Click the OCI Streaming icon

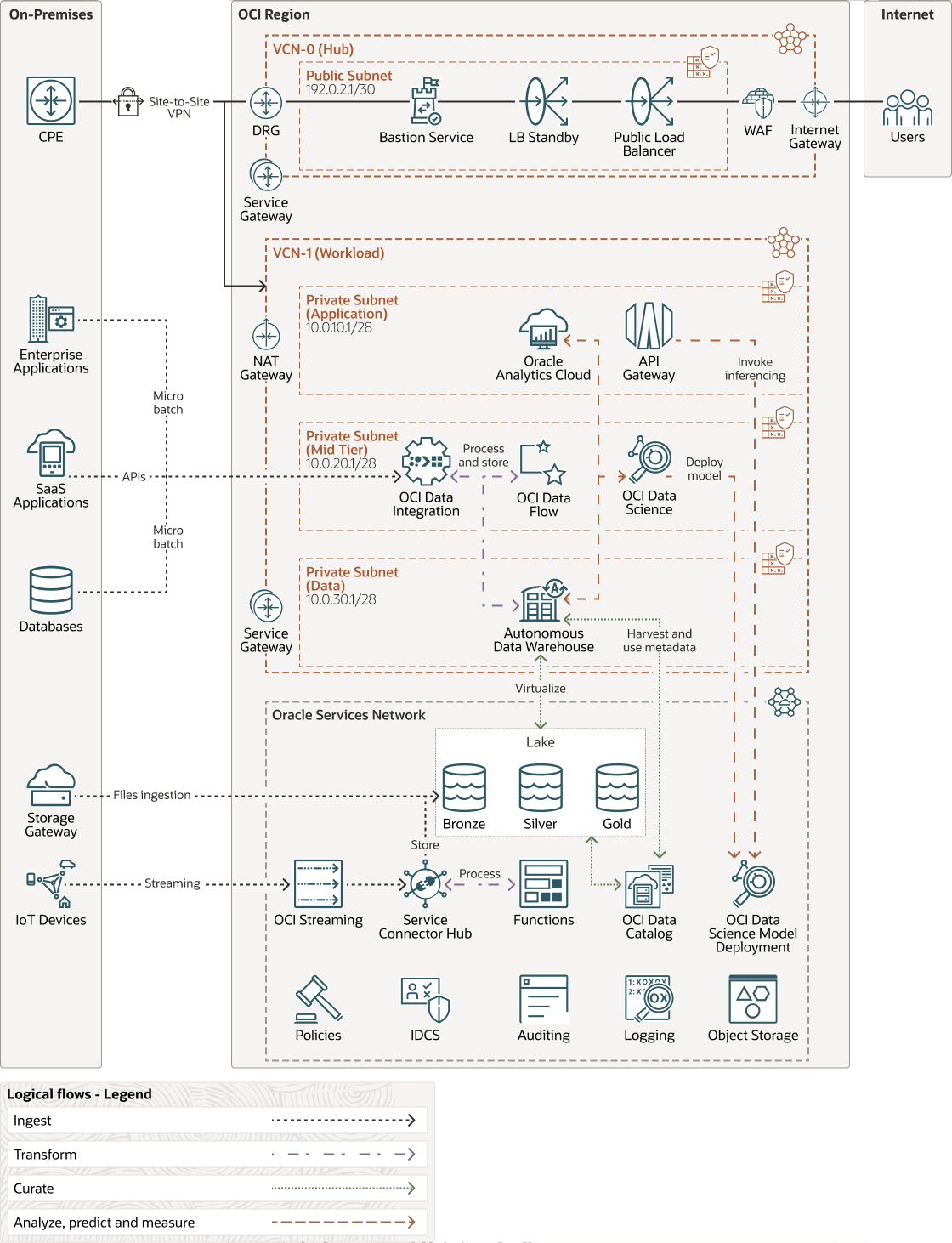[319, 884]
